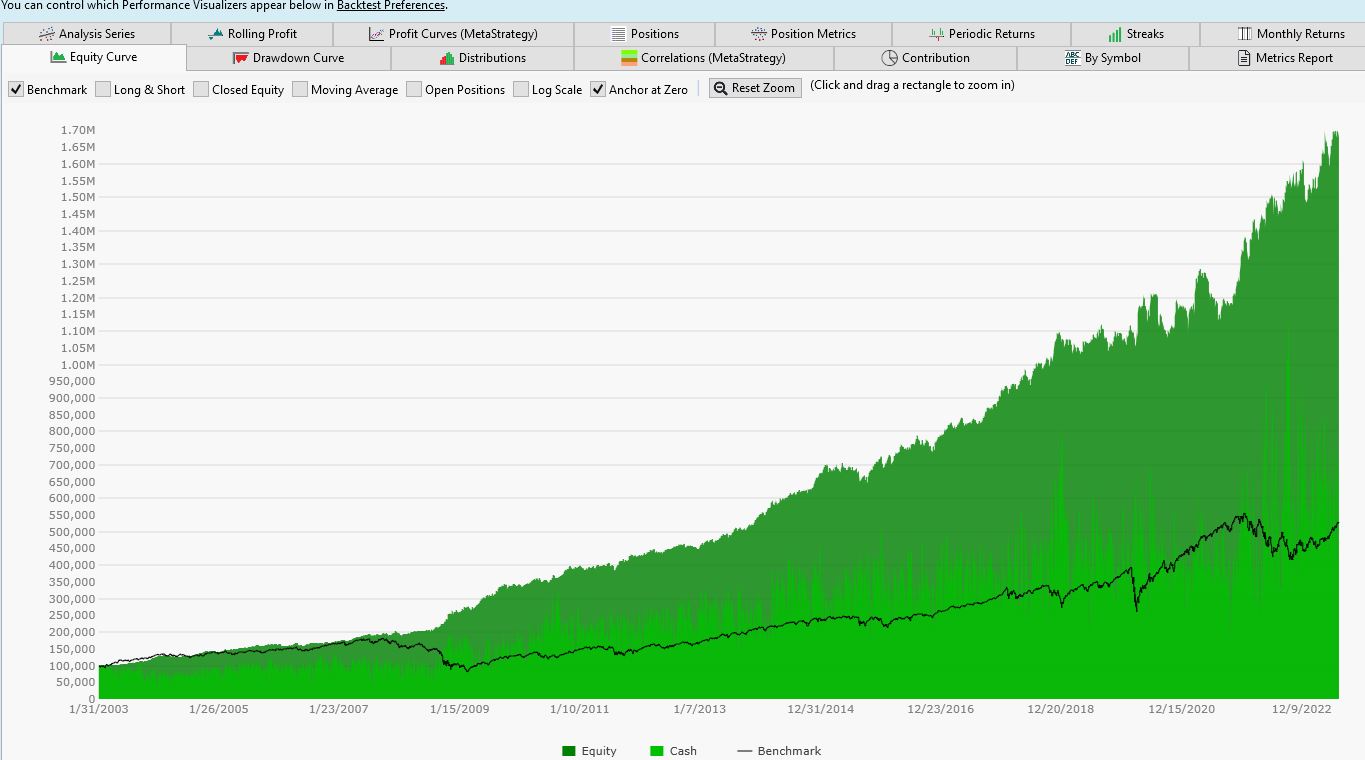The height and width of the screenshot is (760, 1365).
Task: Uncheck the Benchmark checkbox
Action: pos(16,89)
